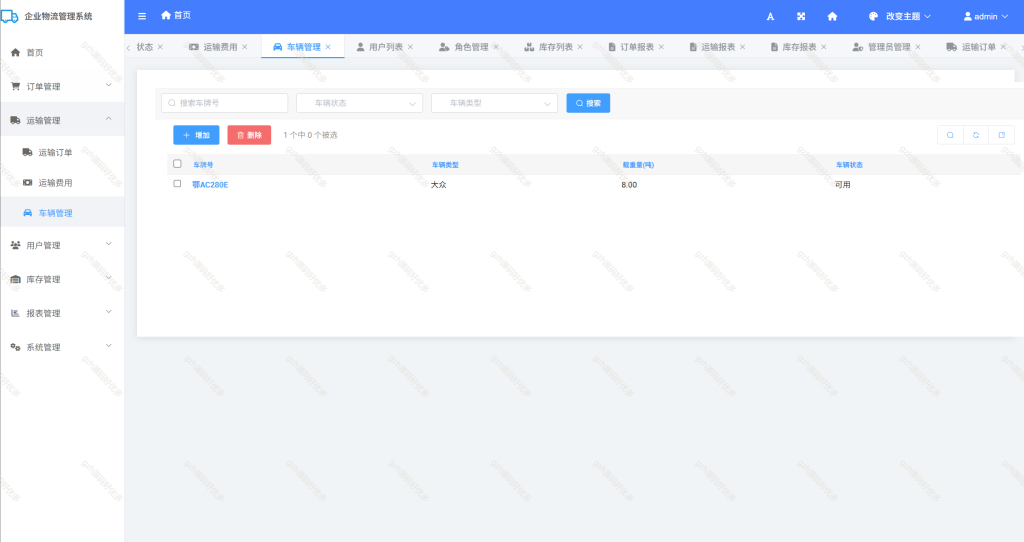
Task: Sort by 载重量(吨) column header
Action: pyautogui.click(x=638, y=165)
